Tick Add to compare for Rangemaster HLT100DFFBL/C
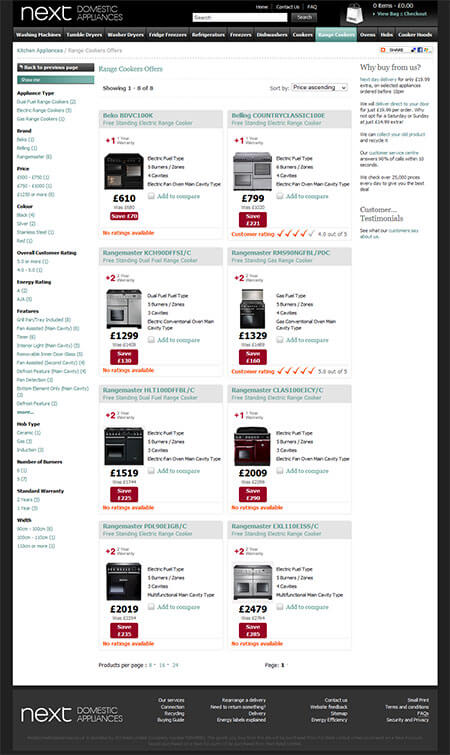 tap(151, 471)
